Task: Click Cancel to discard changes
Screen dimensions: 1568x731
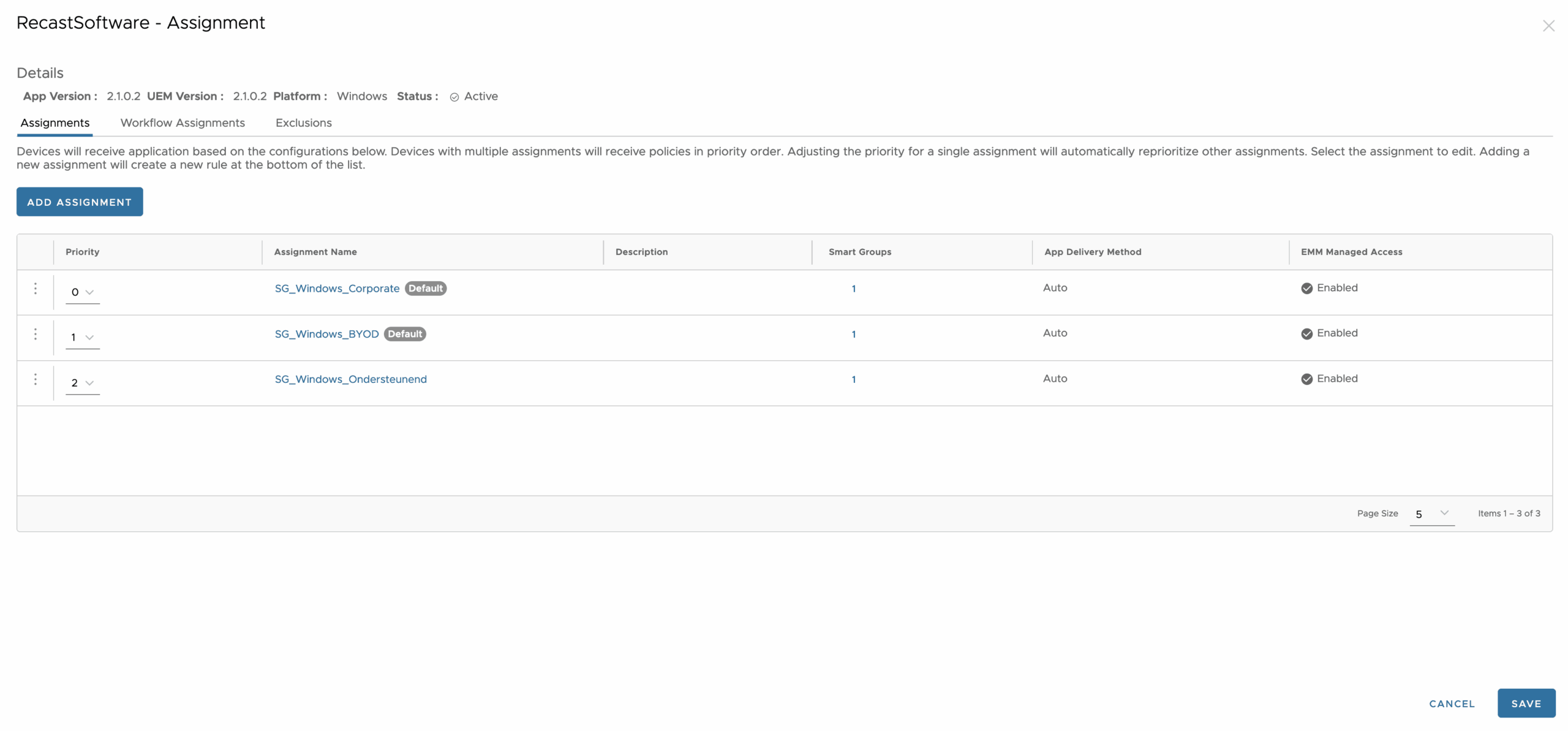Action: pos(1451,703)
